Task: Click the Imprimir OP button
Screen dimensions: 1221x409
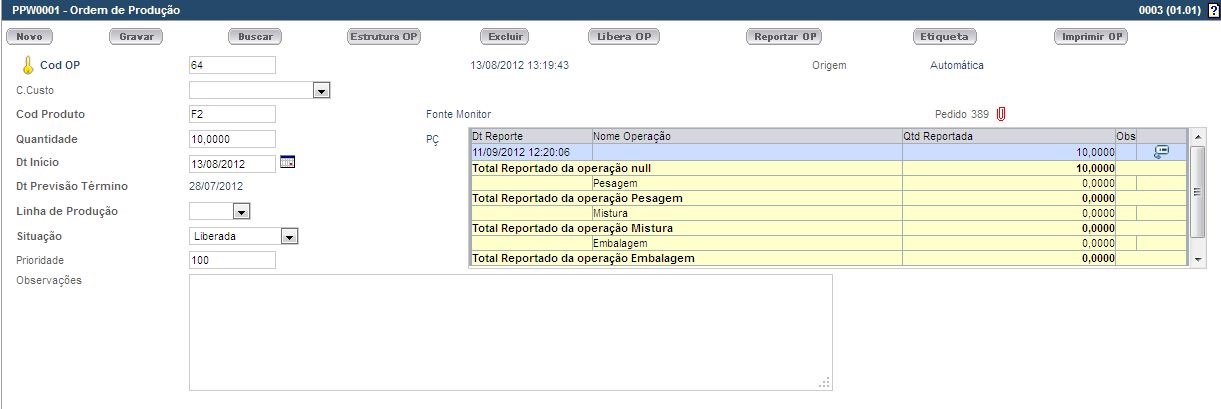Action: pyautogui.click(x=1092, y=37)
